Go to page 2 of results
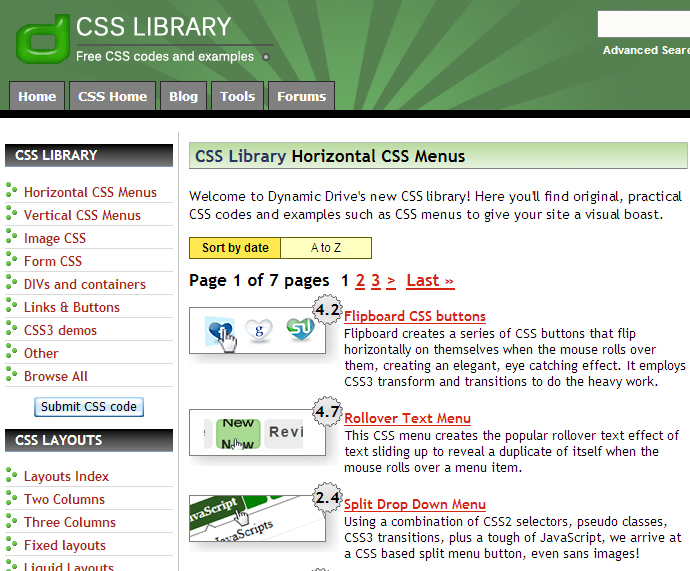Screen dimensions: 690x571 pos(360,280)
